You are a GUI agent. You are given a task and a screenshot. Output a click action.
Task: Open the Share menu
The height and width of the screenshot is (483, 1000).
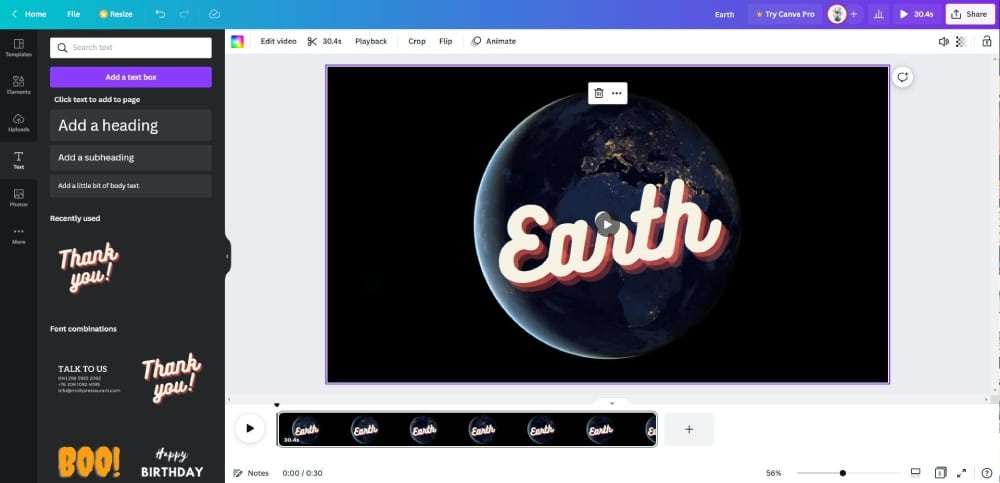point(969,14)
